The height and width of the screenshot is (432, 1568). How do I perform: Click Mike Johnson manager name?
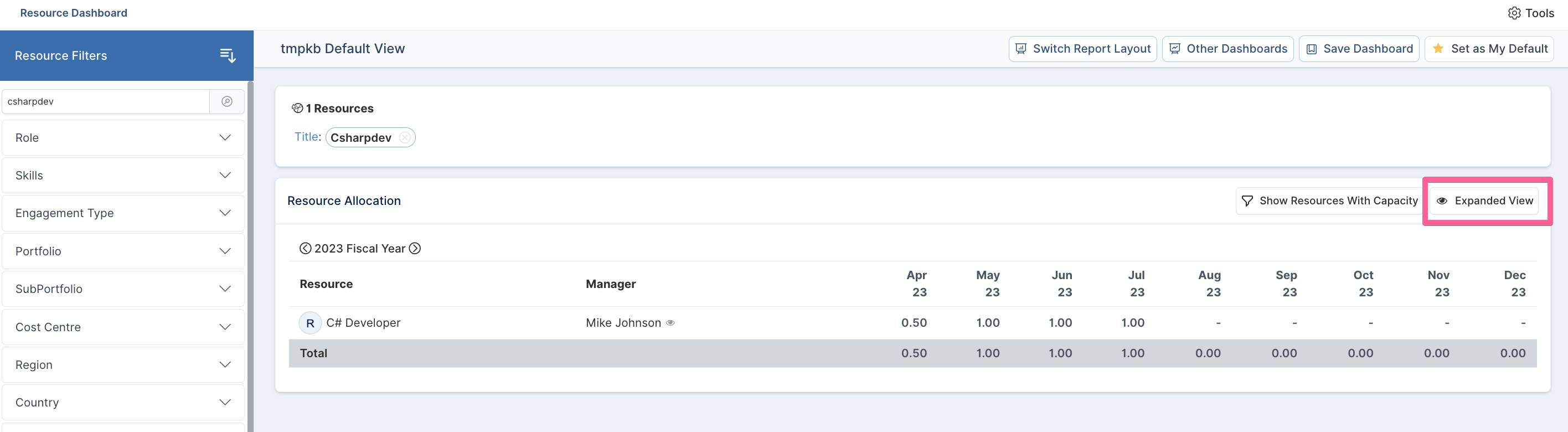coord(623,323)
